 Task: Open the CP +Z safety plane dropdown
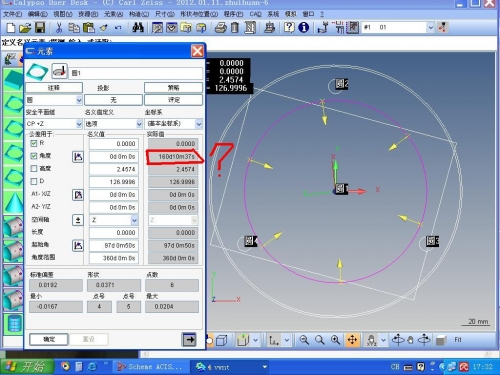click(x=54, y=124)
